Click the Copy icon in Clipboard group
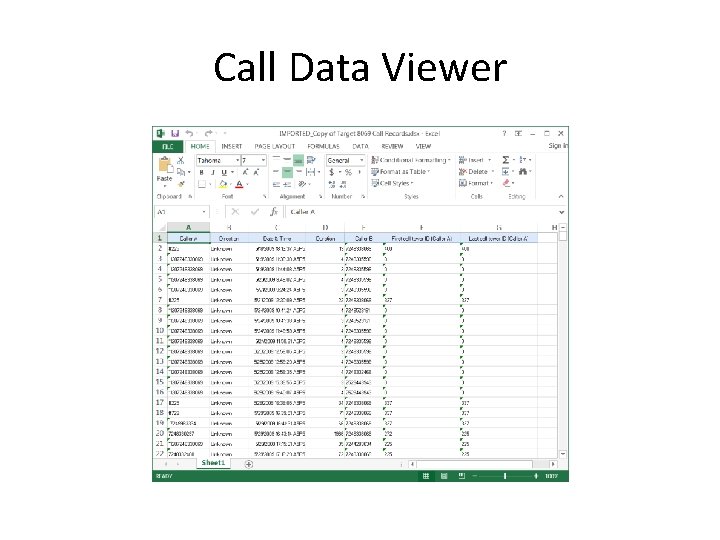This screenshot has width=720, height=540. tap(181, 172)
